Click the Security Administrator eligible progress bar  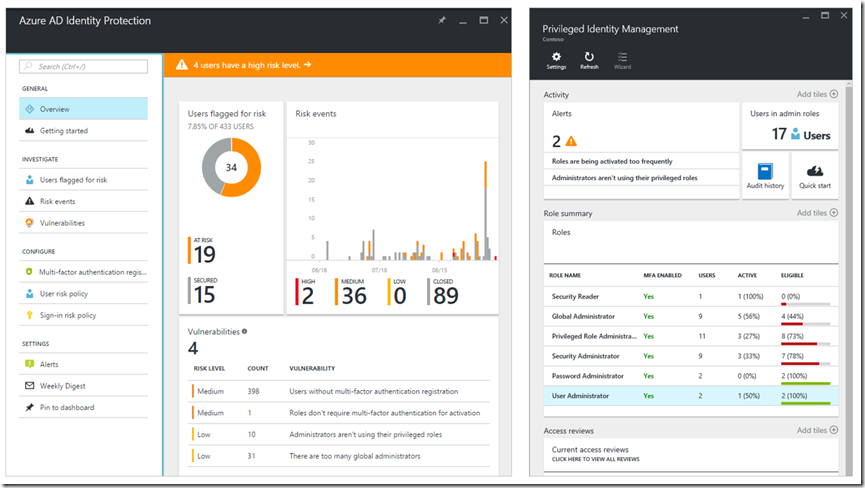805,363
